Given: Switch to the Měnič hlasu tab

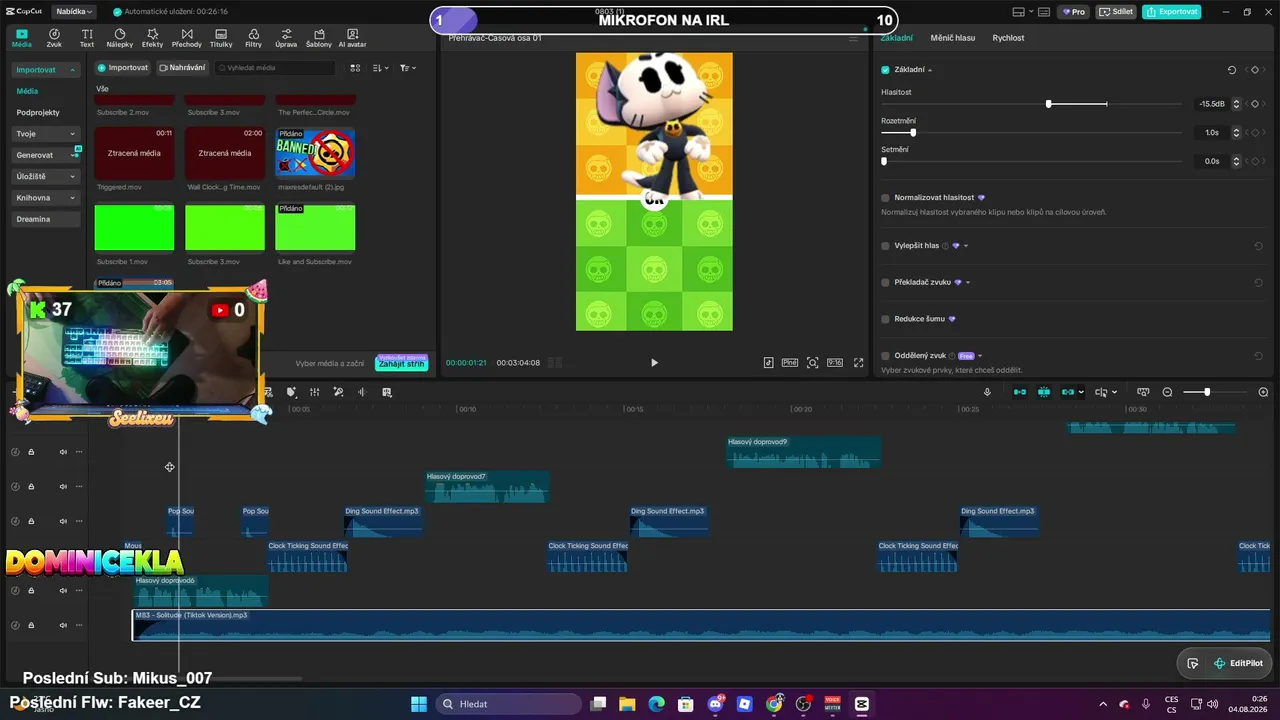Looking at the screenshot, I should 952,38.
